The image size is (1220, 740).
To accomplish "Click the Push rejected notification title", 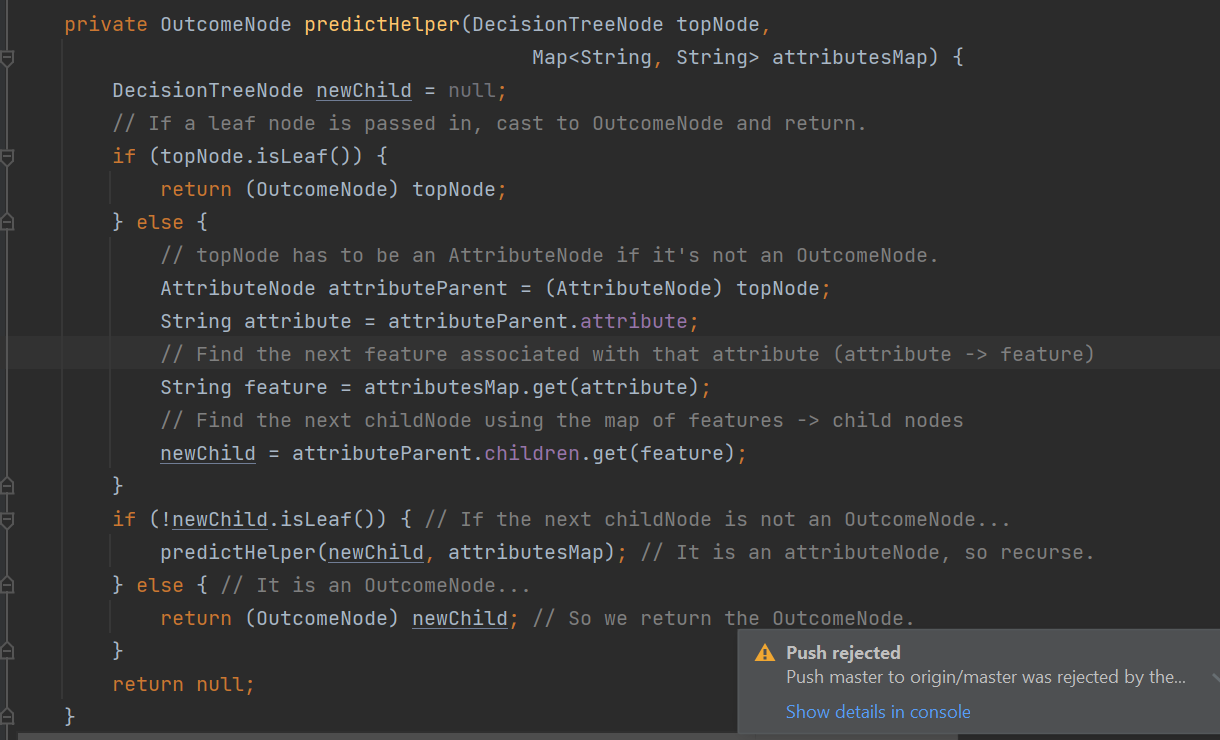I will (x=843, y=653).
